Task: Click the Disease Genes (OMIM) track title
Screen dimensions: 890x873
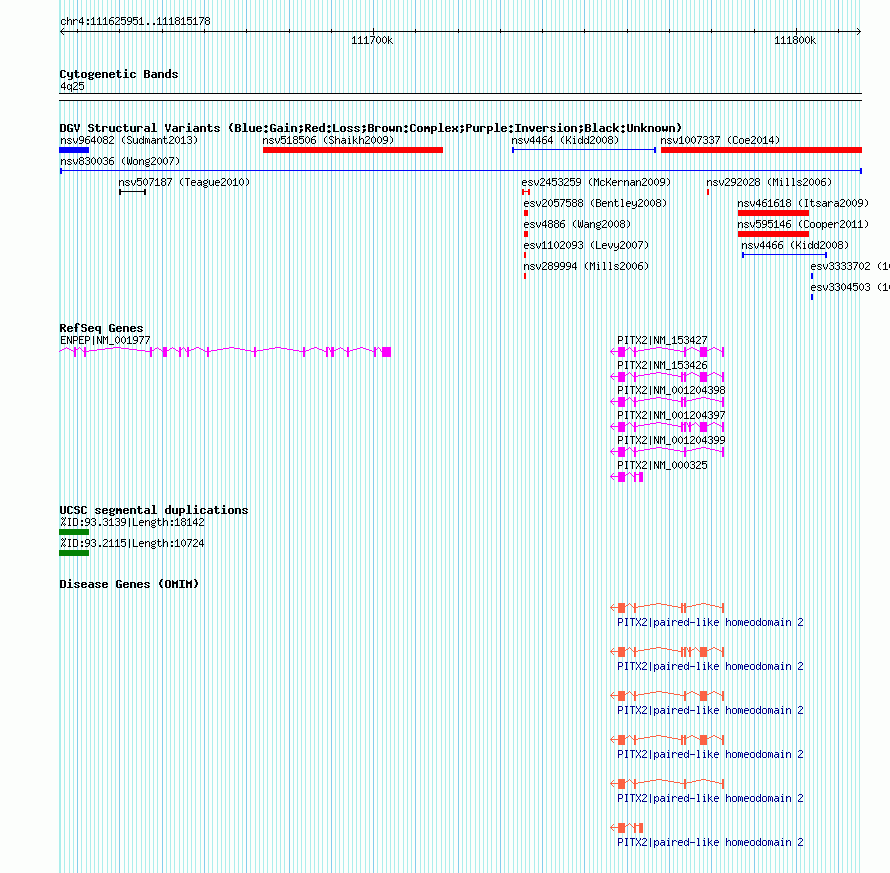Action: pos(129,584)
